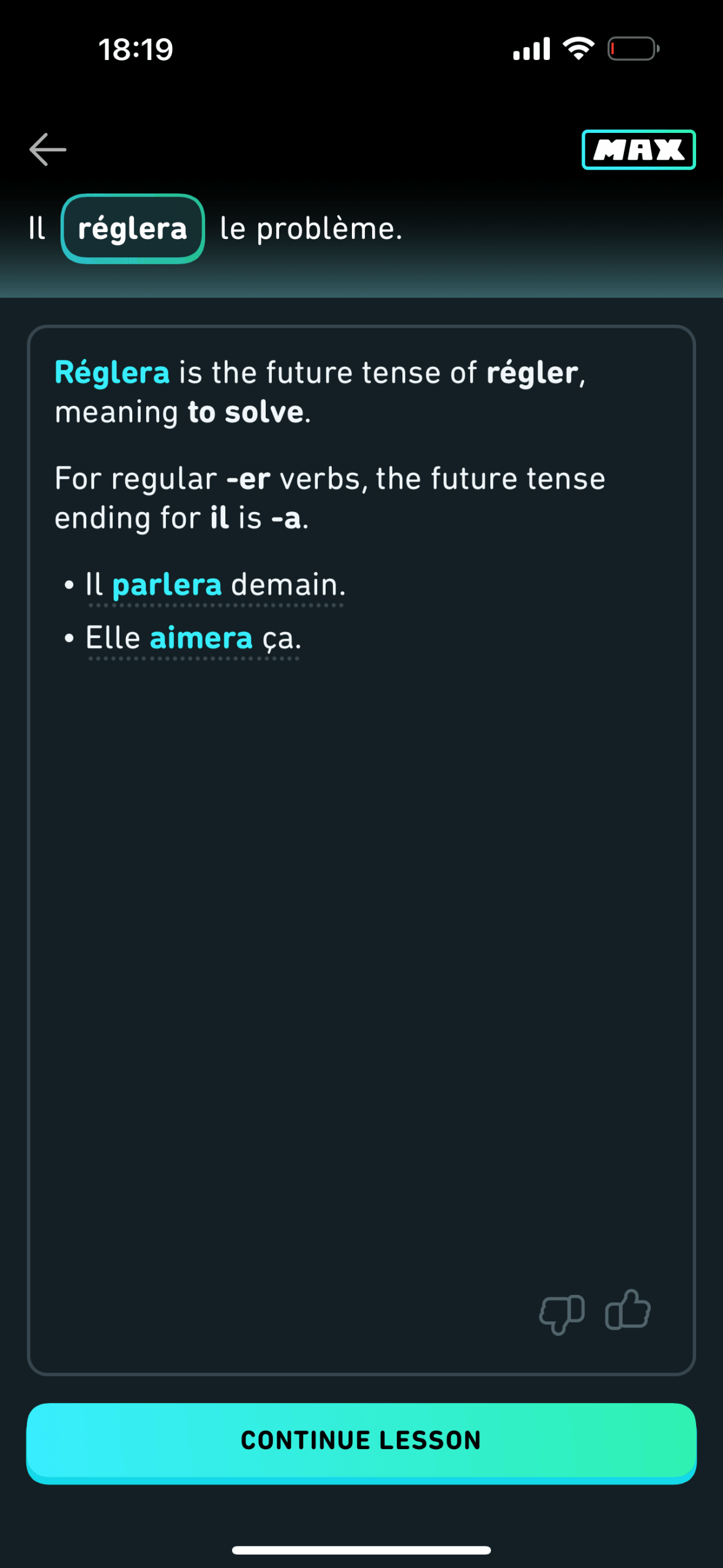
Task: Tap the Wi-Fi status icon
Action: click(x=579, y=49)
